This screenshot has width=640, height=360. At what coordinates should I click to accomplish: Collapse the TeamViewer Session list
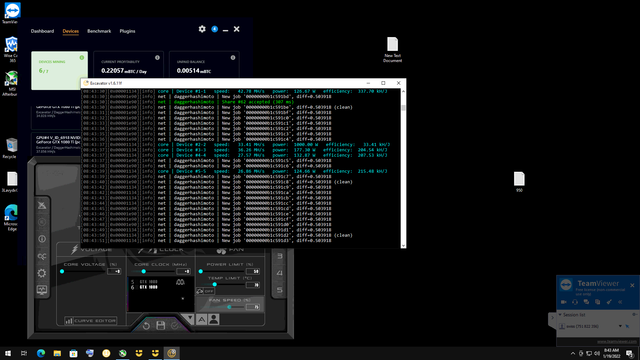[x=560, y=315]
